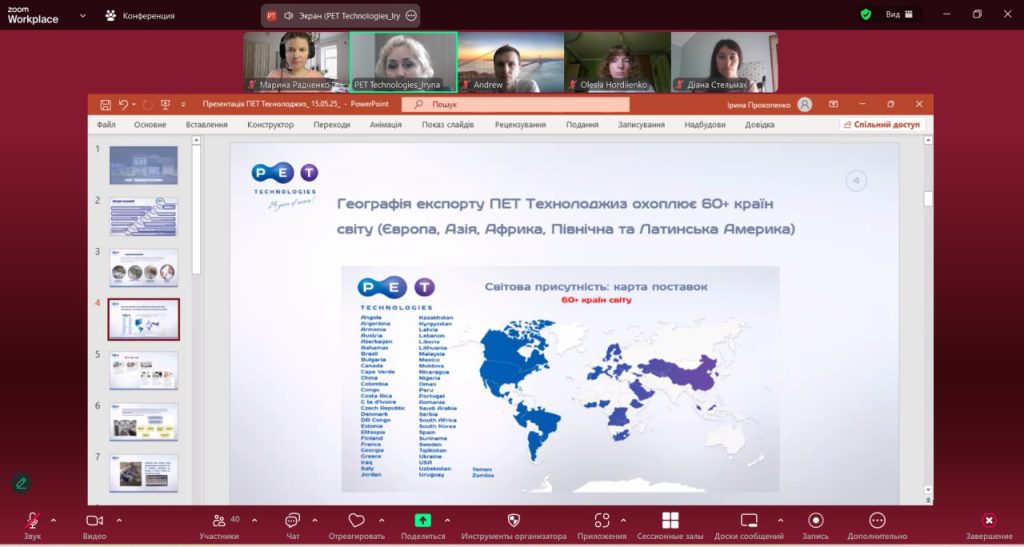Select slide 3 thumbnail
1024x547 pixels.
click(144, 268)
